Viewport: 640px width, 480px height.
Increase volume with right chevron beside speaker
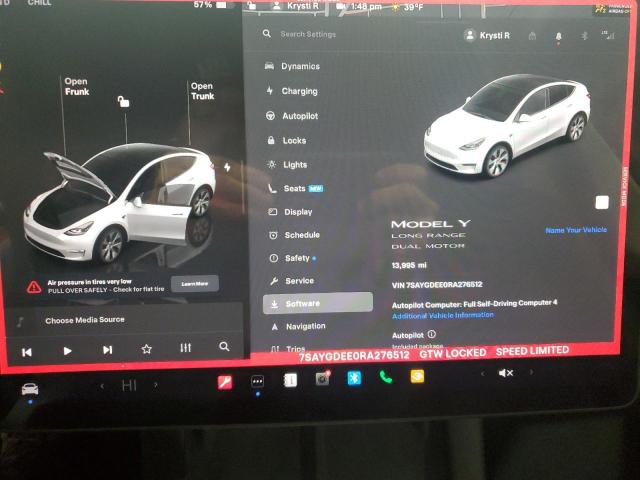pos(531,372)
